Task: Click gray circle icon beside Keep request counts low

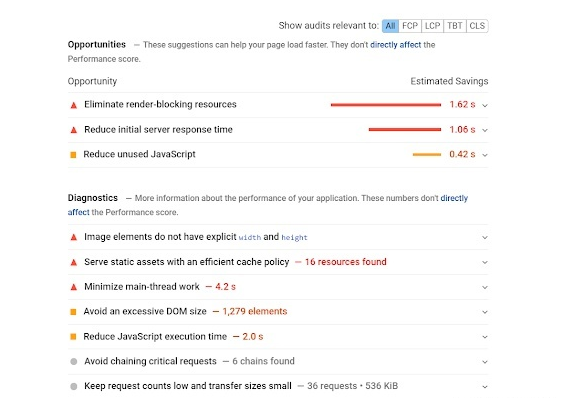Action: click(73, 386)
